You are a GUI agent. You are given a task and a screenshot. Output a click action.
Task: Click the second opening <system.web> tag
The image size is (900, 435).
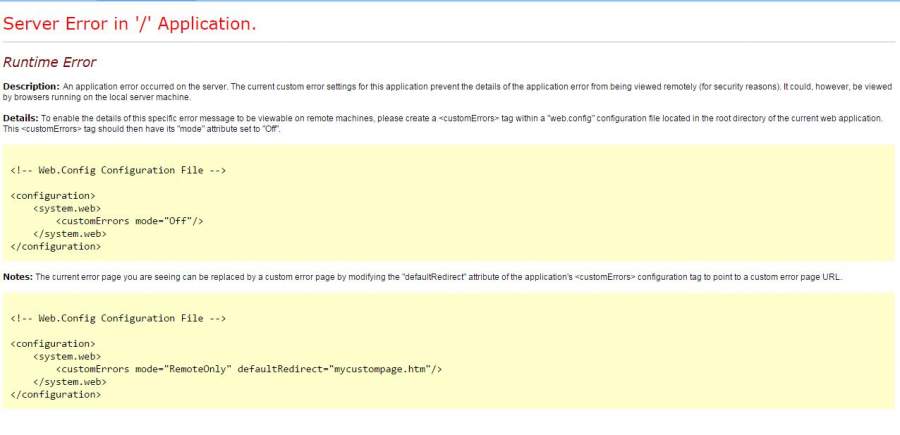pos(67,356)
